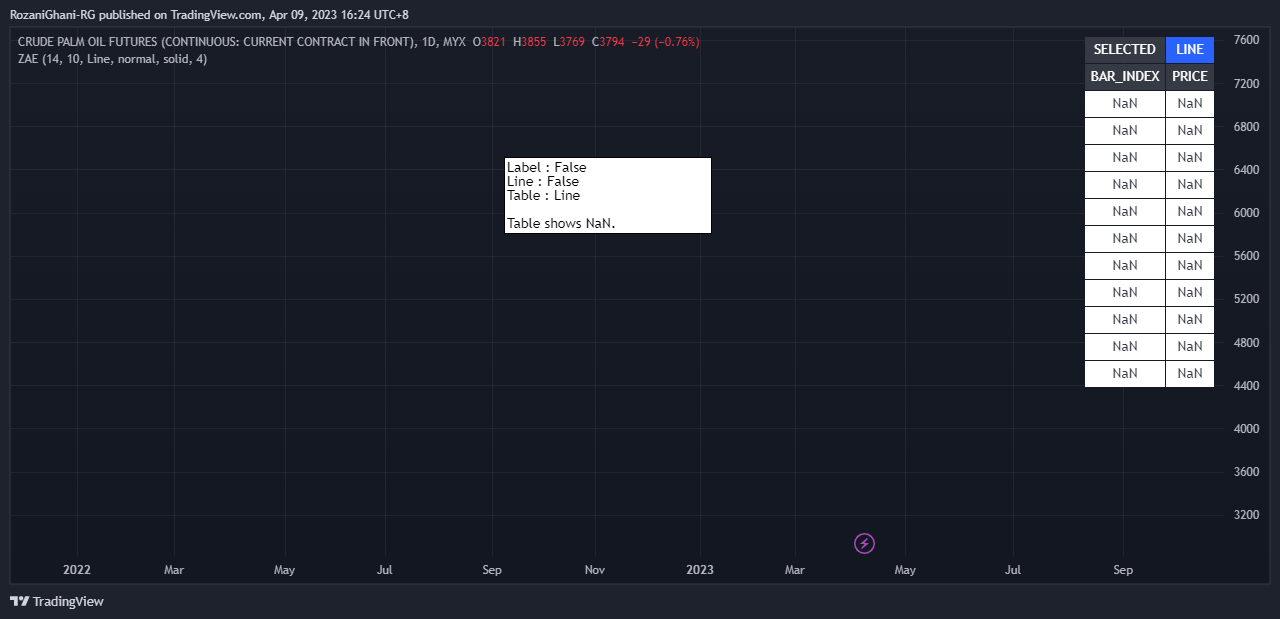1280x619 pixels.
Task: Click the 'Line : False' text line
Action: [x=543, y=181]
